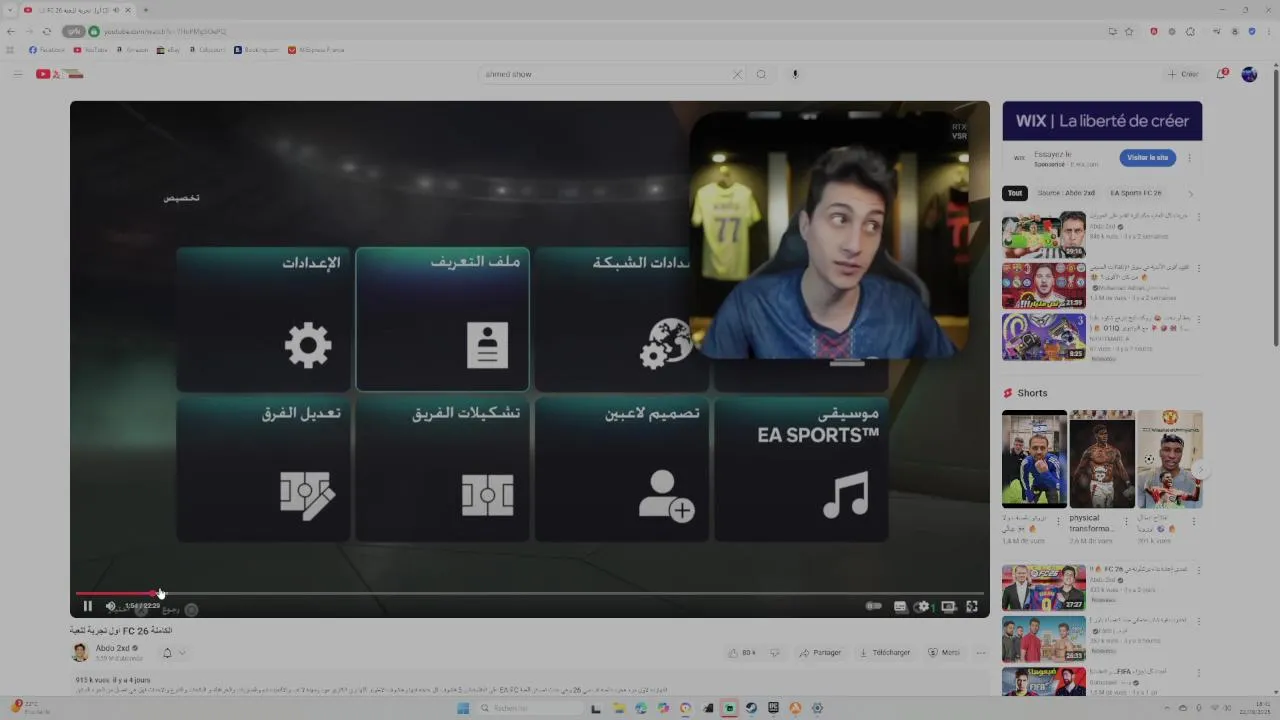Toggle subtitles with the captions icon
This screenshot has width=1280, height=720.
899,606
